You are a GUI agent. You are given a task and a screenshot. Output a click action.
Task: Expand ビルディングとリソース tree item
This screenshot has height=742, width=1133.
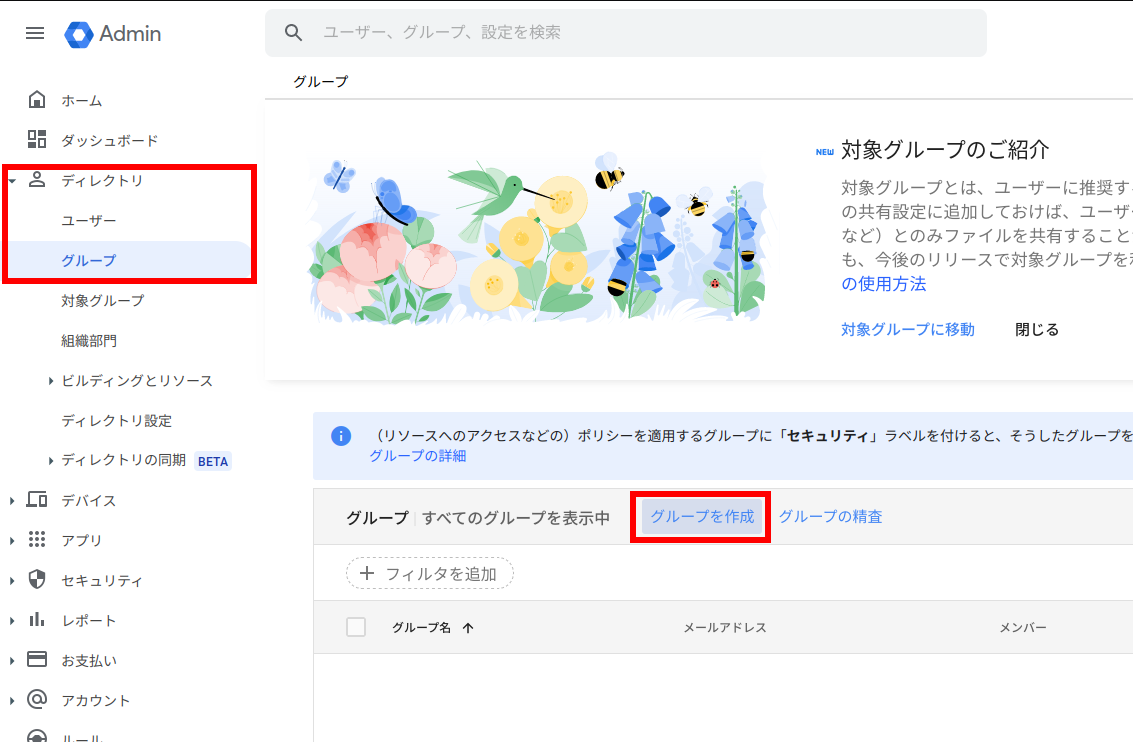pyautogui.click(x=51, y=381)
